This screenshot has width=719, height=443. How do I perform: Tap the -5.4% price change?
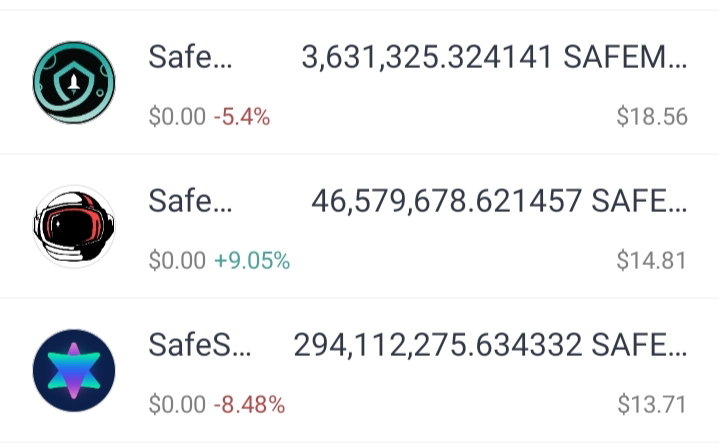[x=242, y=116]
